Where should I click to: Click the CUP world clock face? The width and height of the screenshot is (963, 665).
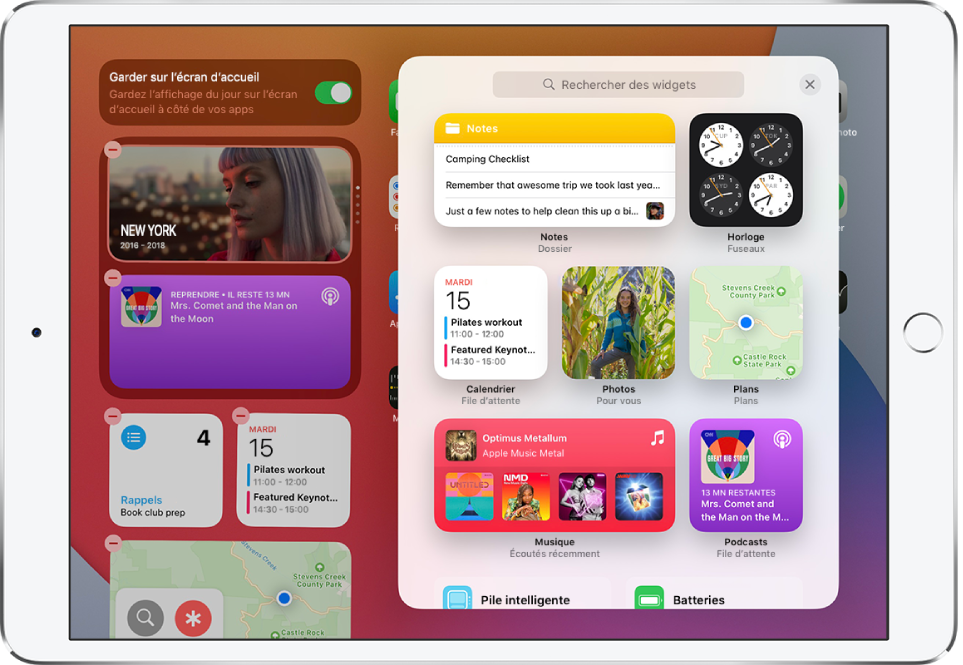(720, 145)
